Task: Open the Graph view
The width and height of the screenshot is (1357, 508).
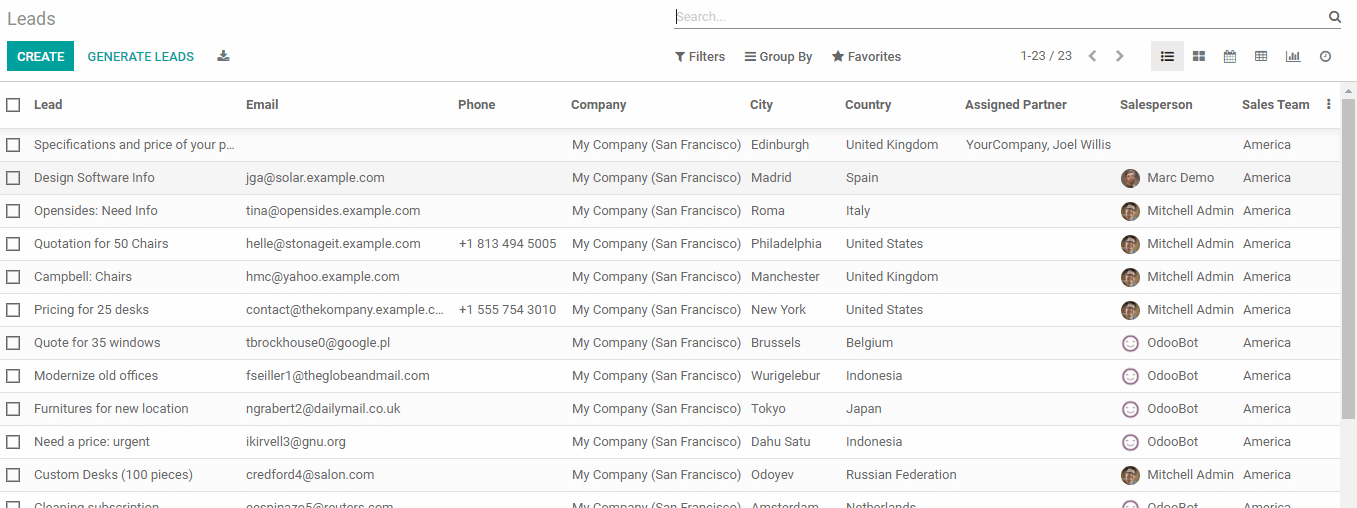Action: click(x=1293, y=57)
